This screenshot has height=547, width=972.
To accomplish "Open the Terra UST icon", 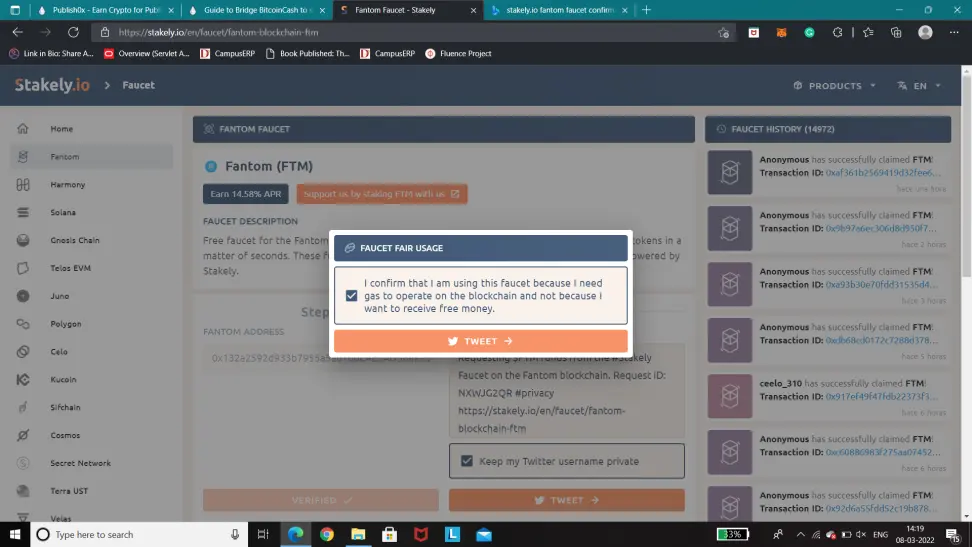I will pos(23,491).
